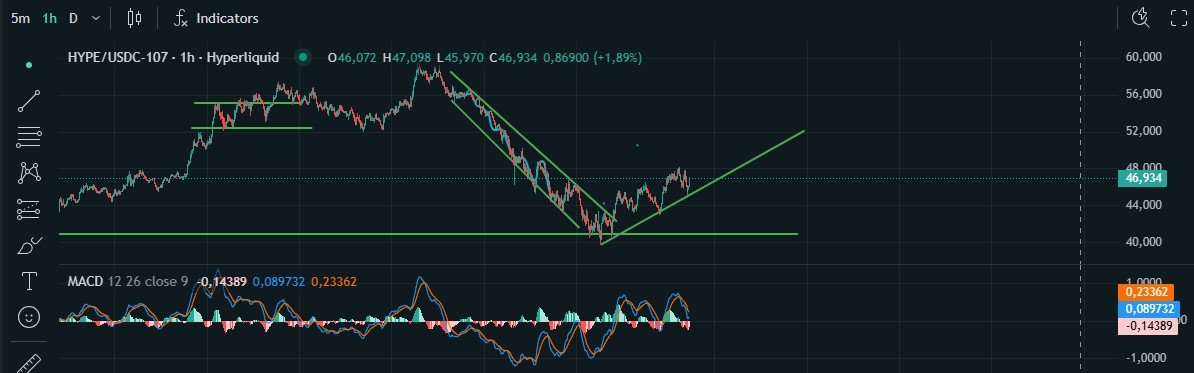This screenshot has width=1194, height=373.
Task: Click the low value L45,970
Action: (461, 57)
